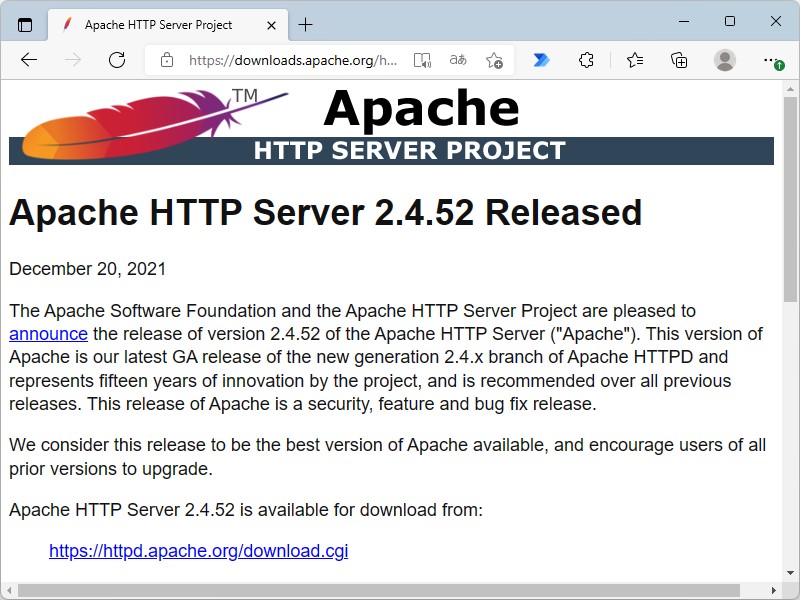
Task: Add this page to favorites via star icon
Action: tap(491, 60)
